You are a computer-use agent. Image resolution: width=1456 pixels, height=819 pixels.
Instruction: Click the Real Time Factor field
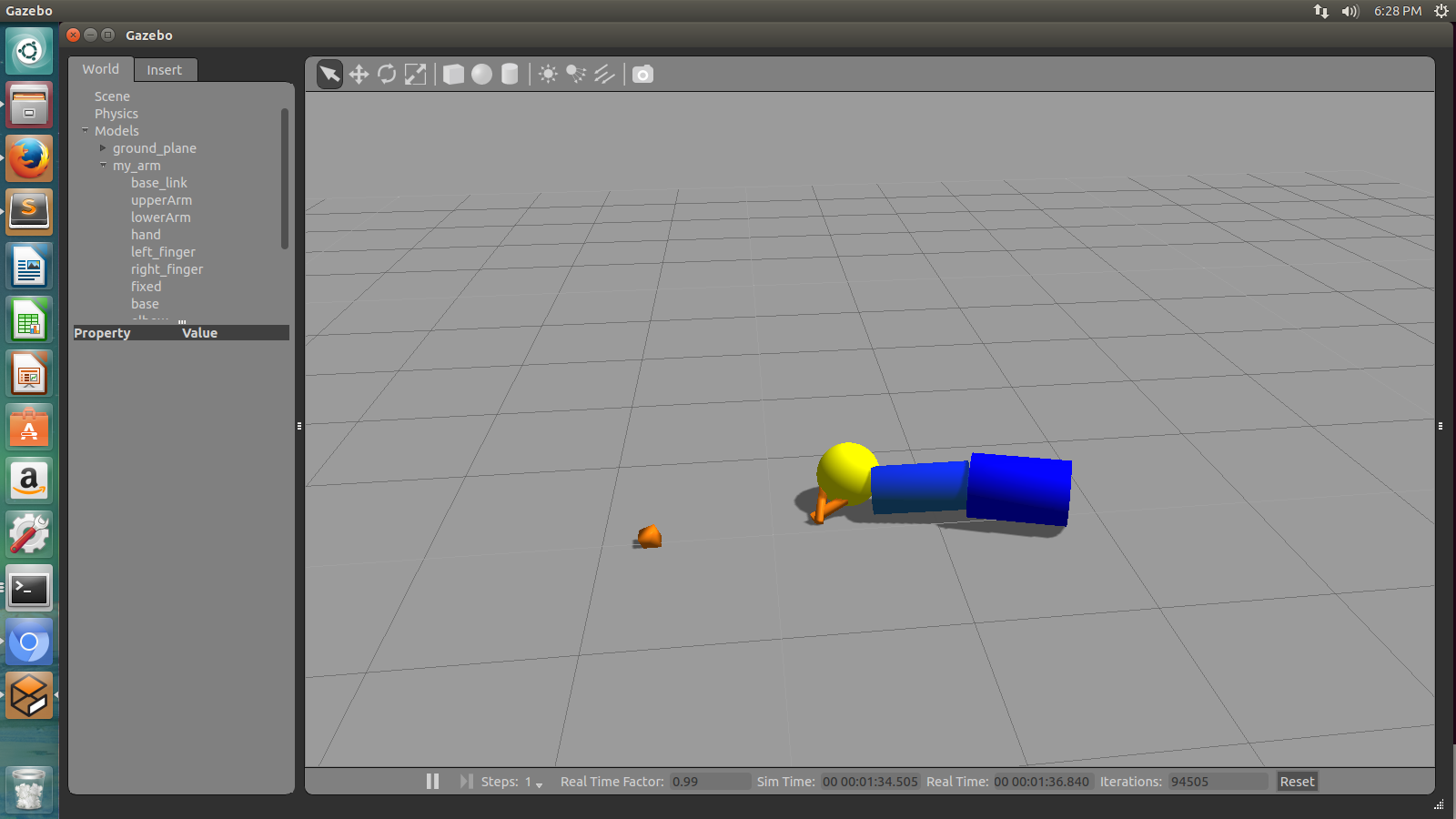pos(710,782)
